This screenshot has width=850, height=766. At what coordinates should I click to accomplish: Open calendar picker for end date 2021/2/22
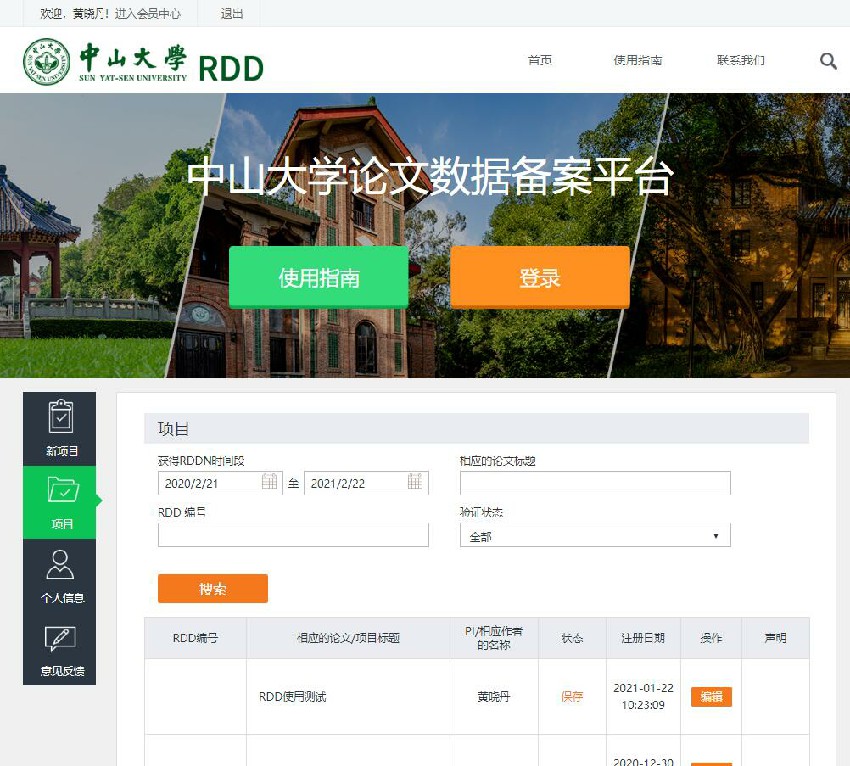point(415,481)
